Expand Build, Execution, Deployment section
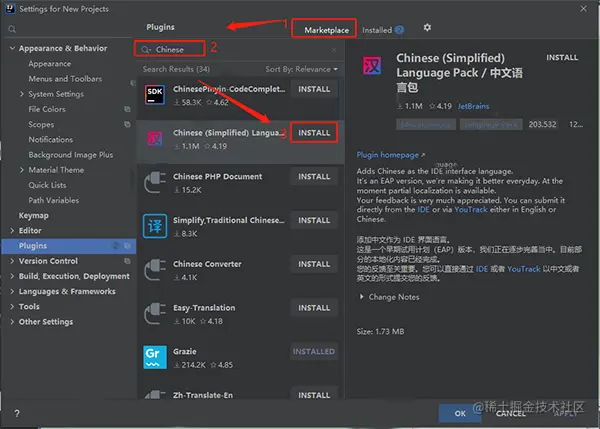 coord(12,276)
